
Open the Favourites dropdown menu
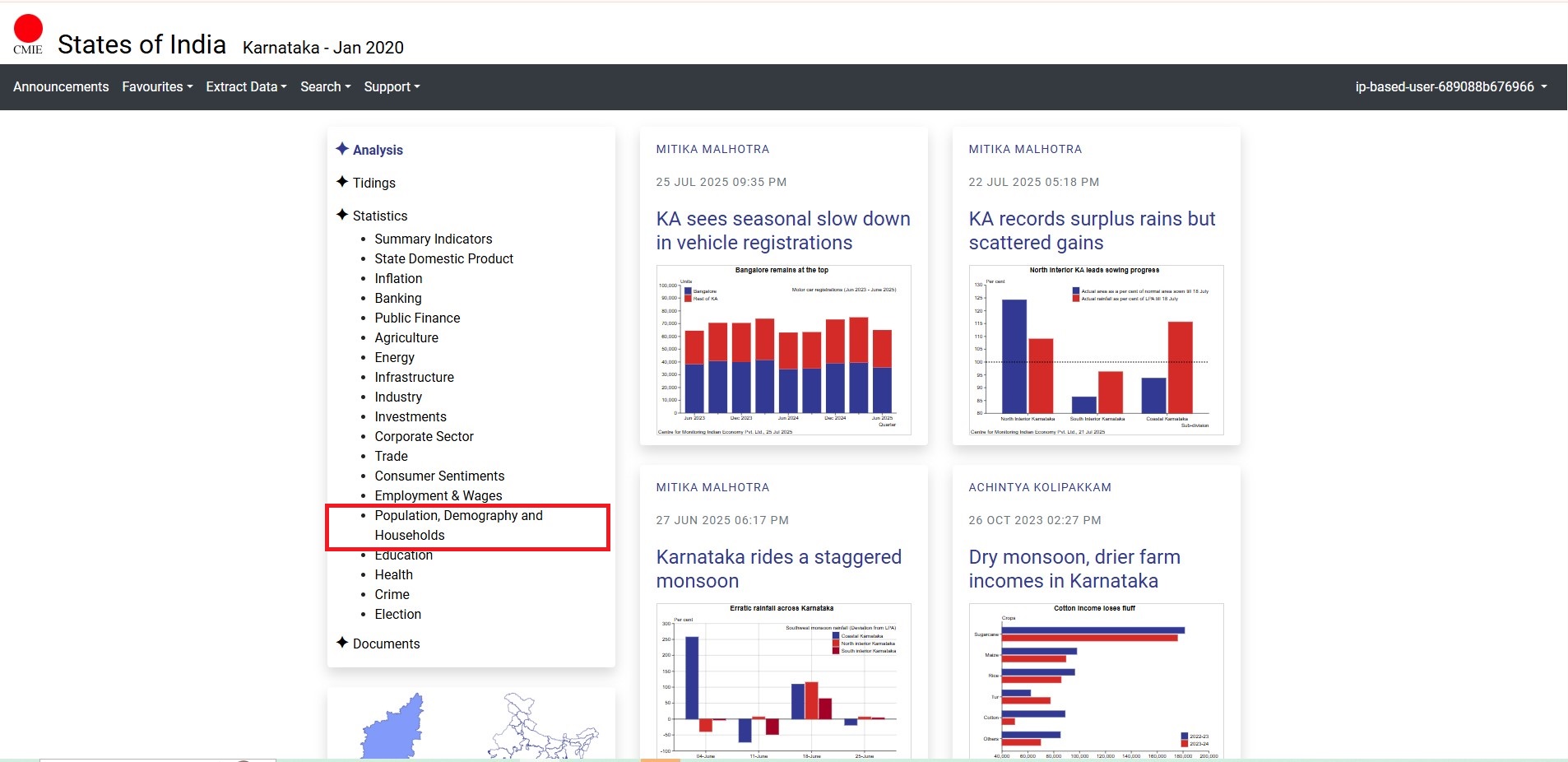(x=157, y=87)
